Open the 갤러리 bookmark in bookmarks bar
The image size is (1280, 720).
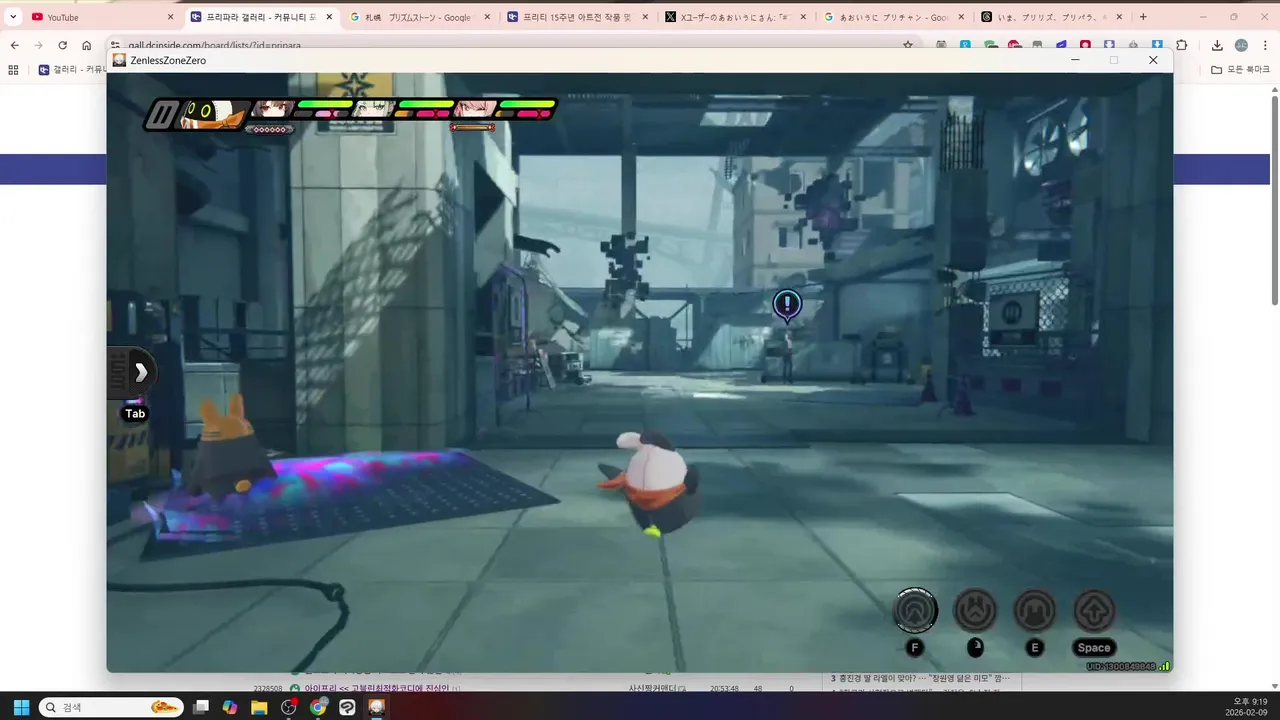72,70
